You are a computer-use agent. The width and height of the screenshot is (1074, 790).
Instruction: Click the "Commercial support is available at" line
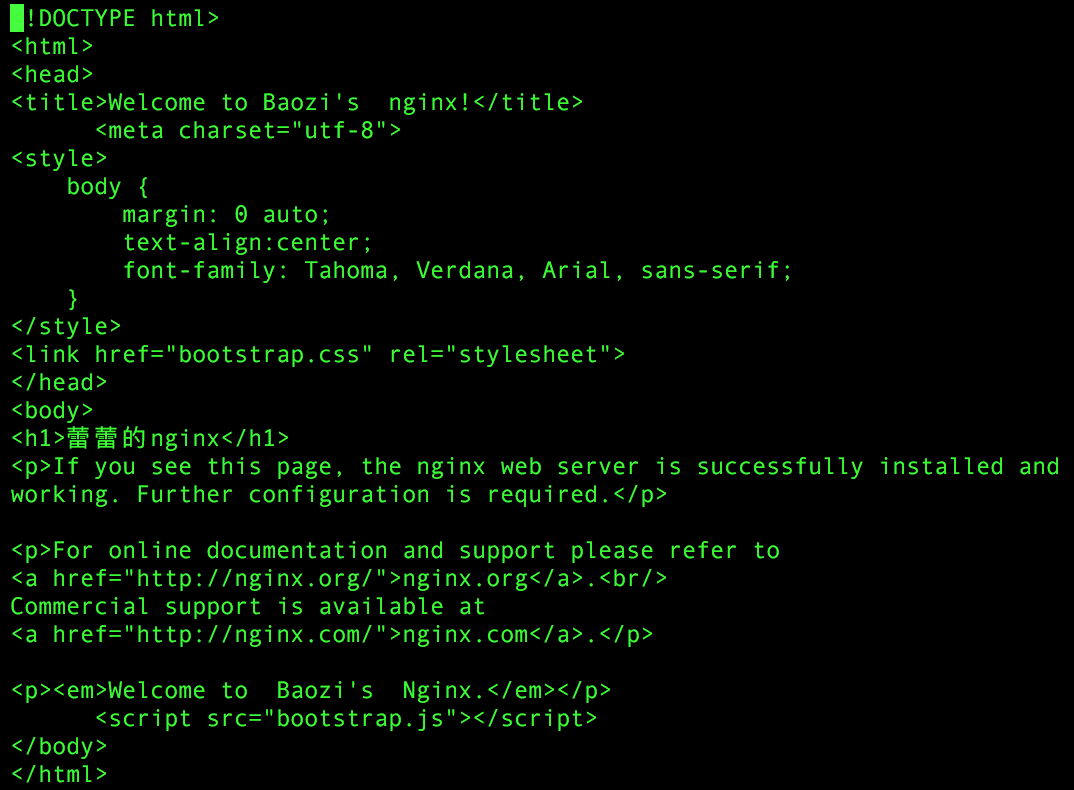click(247, 606)
